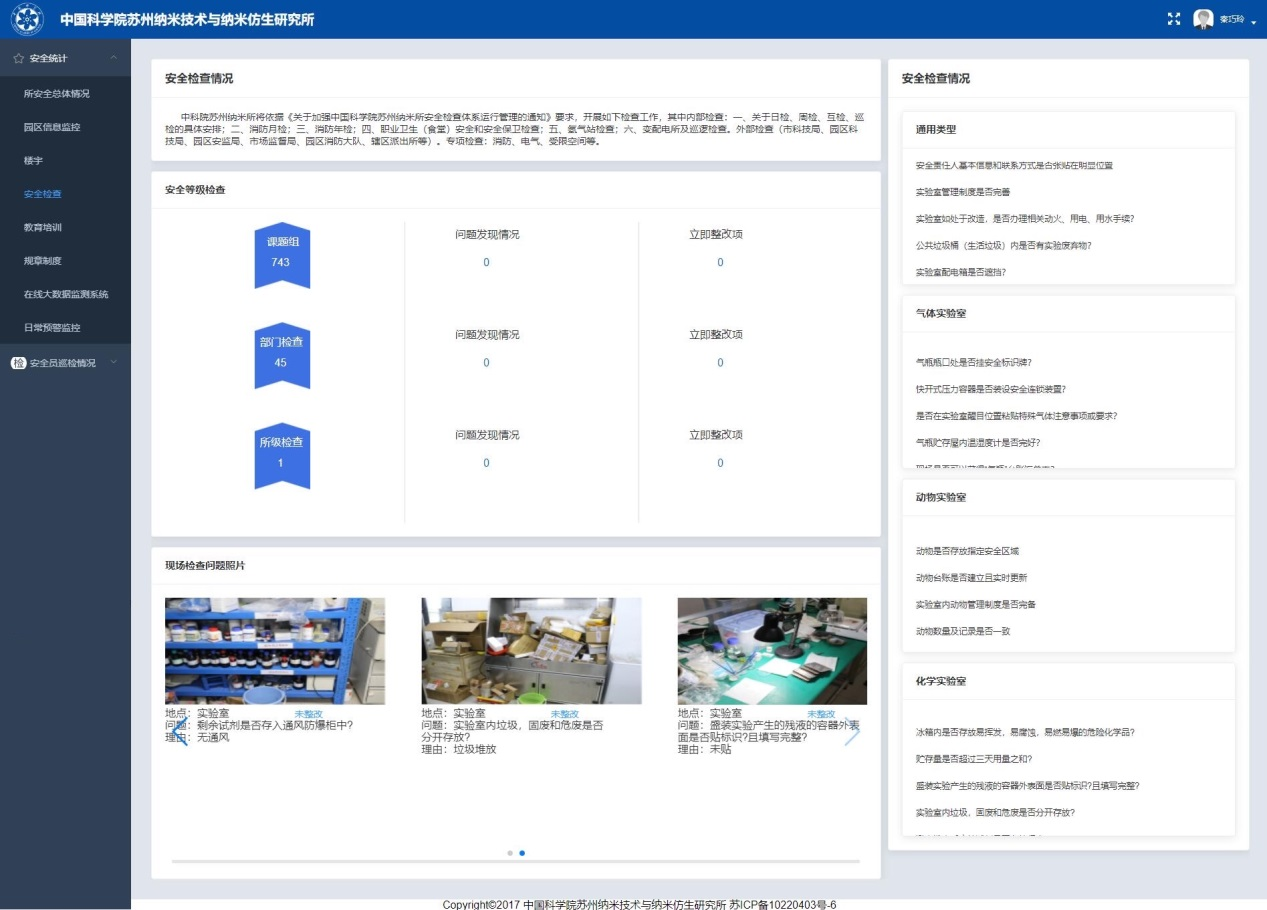The width and height of the screenshot is (1267, 910).
Task: Collapse the 安全统计 sidebar section chevron
Action: pos(113,59)
